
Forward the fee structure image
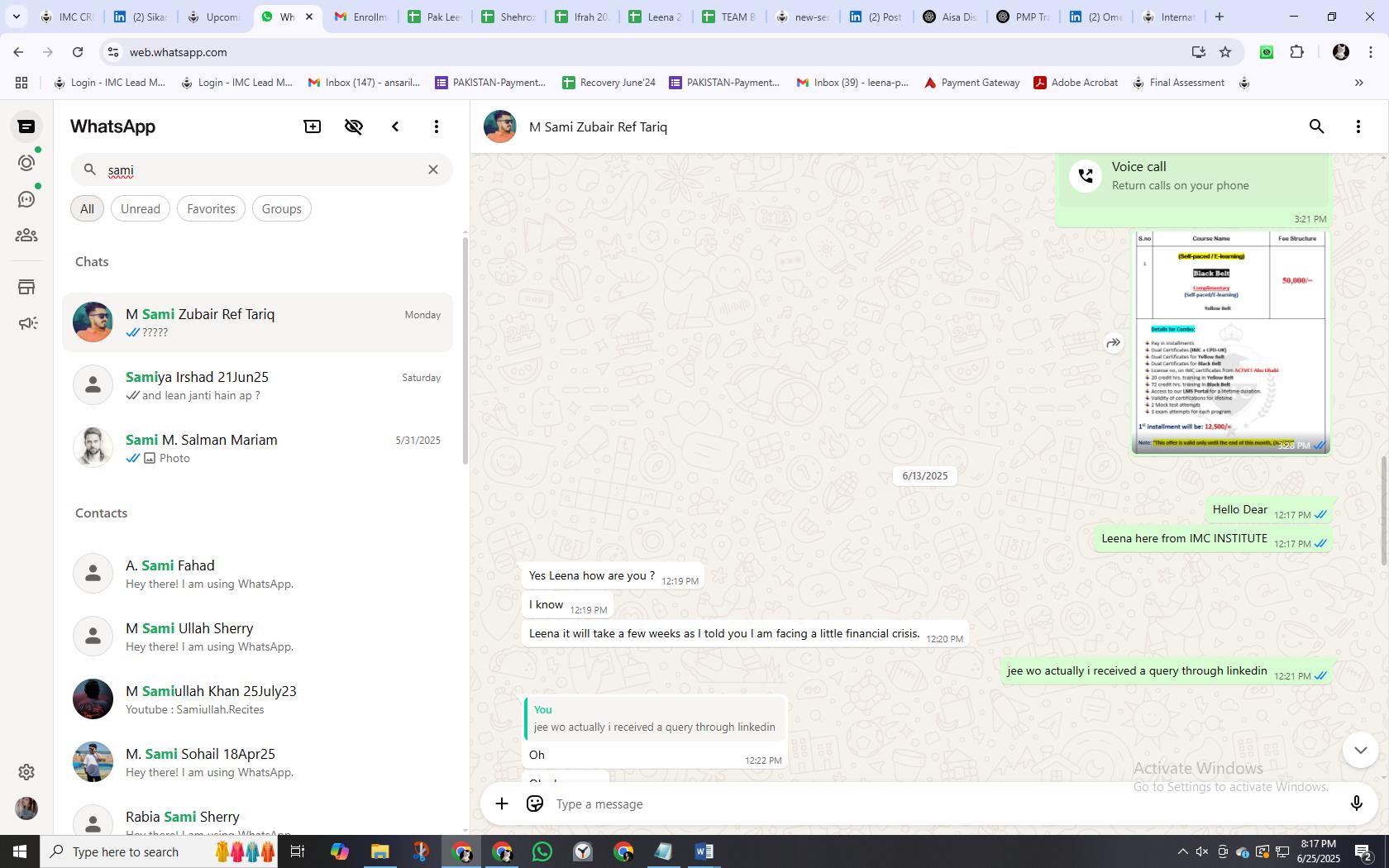(1114, 342)
